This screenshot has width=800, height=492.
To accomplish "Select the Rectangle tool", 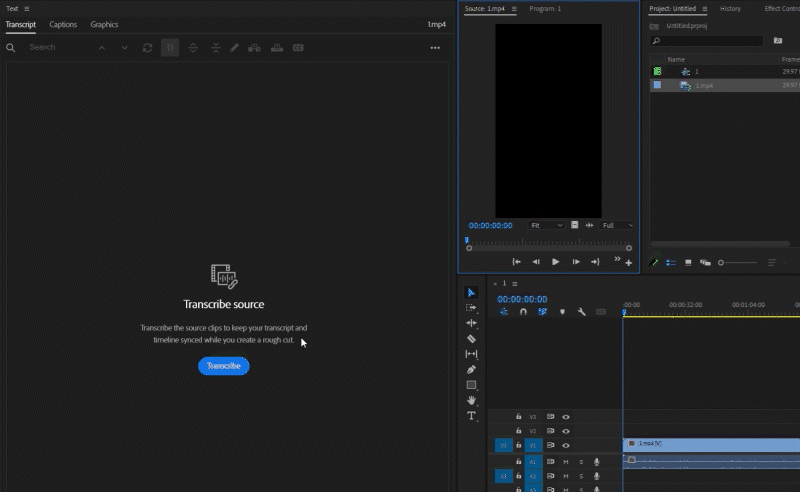I will (x=471, y=385).
